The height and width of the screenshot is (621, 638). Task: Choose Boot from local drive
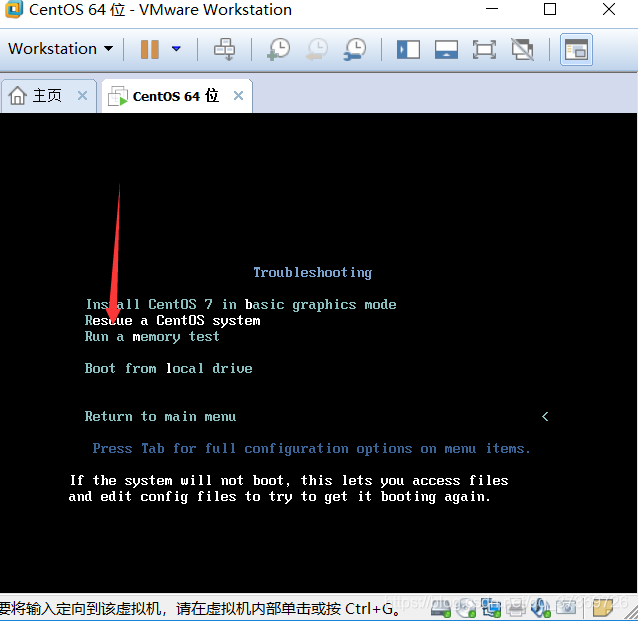[168, 368]
